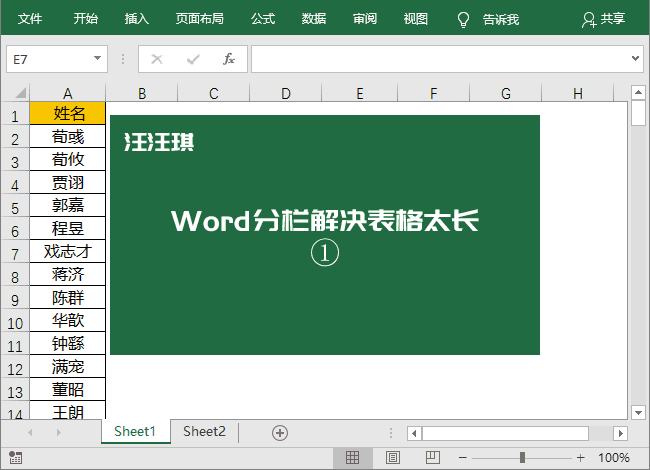Screen dimensions: 650x470
Task: Select cell containing 满宠
Action: pos(68,366)
